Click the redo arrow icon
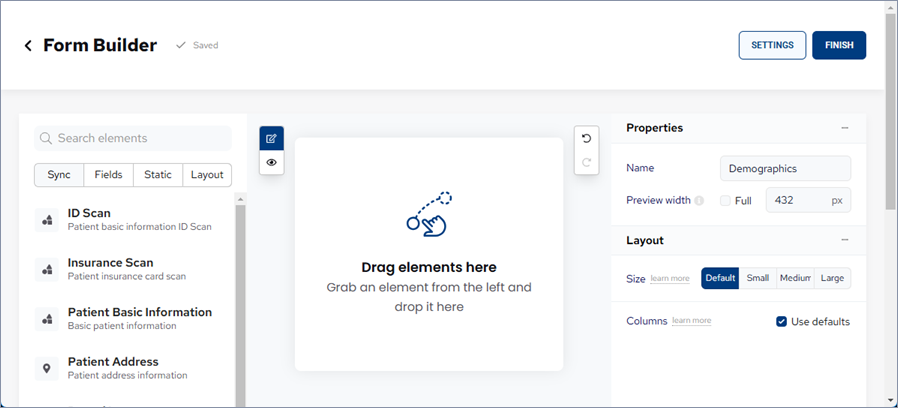898x408 pixels. coord(586,162)
